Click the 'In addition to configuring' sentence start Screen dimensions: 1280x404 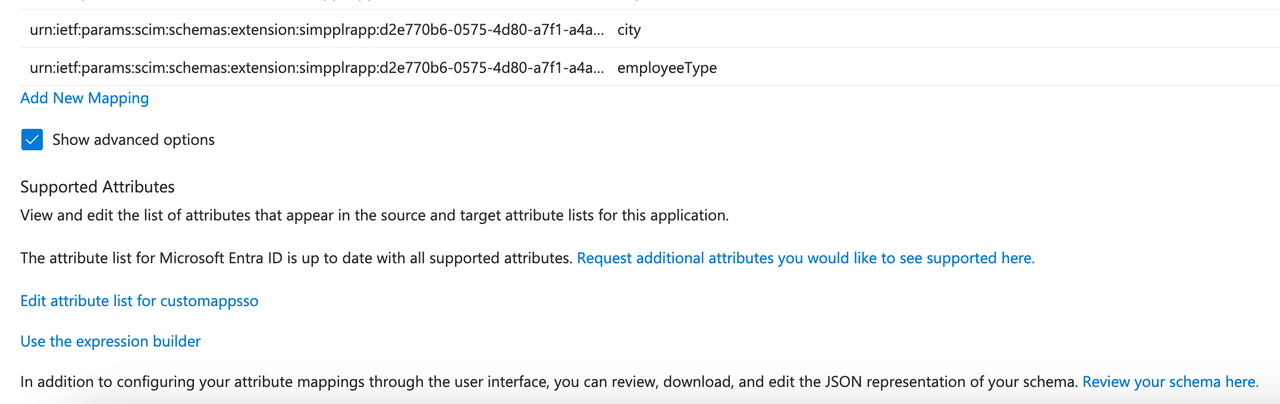(110, 382)
